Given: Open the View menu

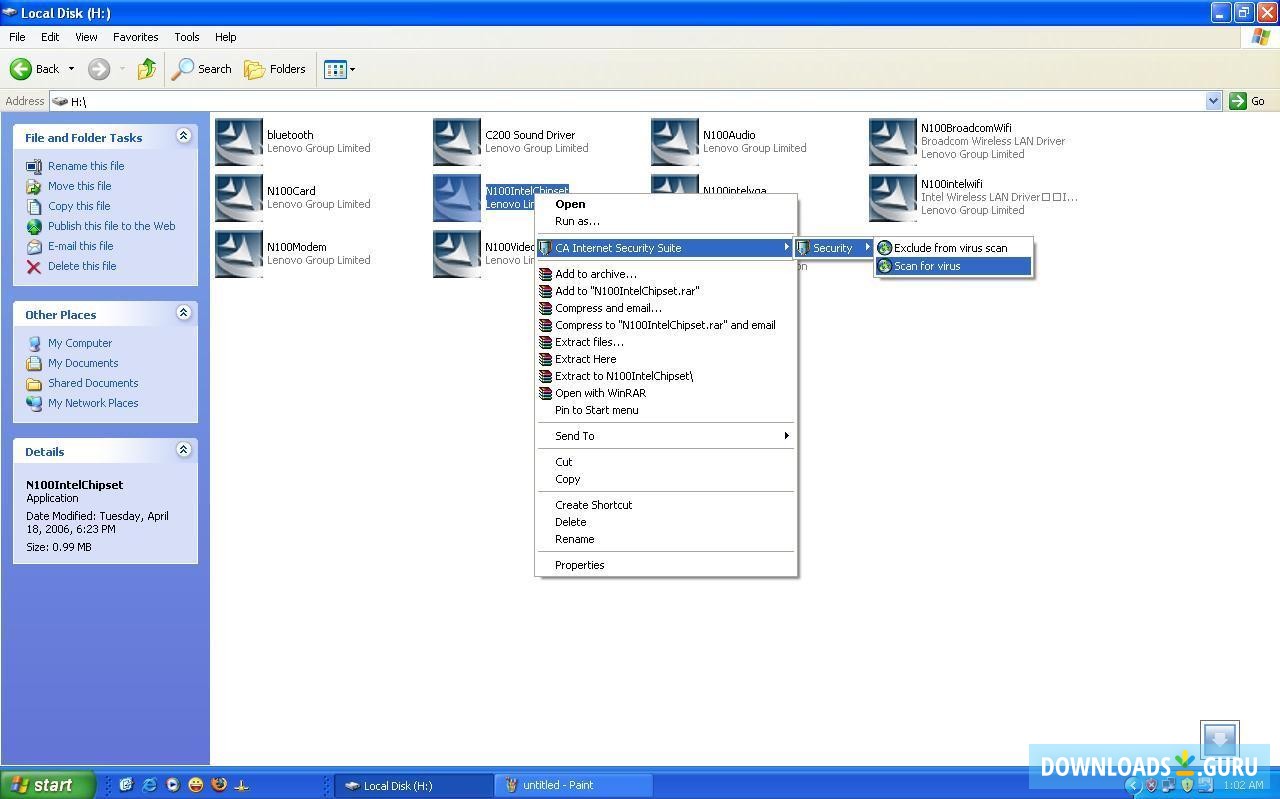Looking at the screenshot, I should 86,37.
